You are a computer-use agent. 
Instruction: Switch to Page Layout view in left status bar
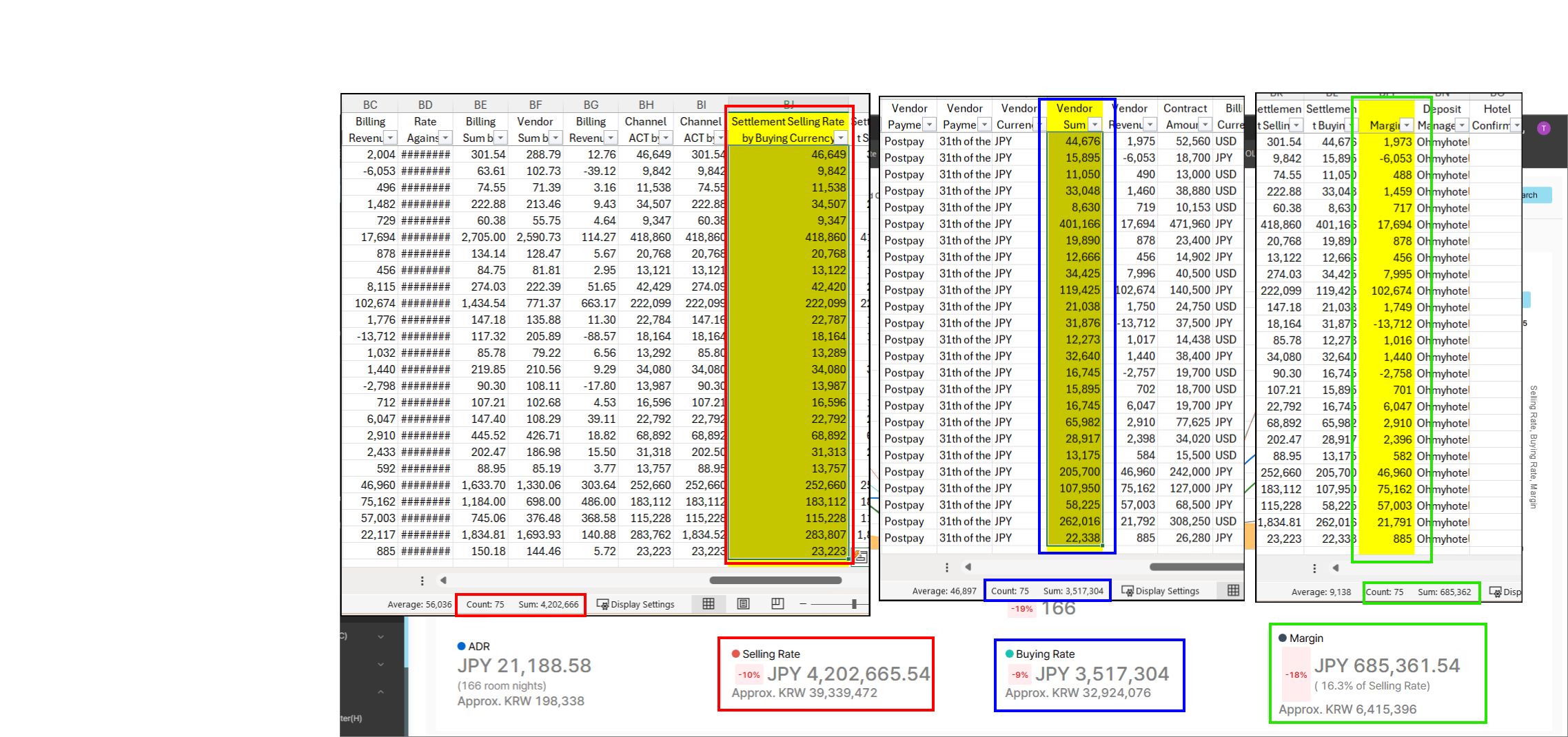[743, 604]
